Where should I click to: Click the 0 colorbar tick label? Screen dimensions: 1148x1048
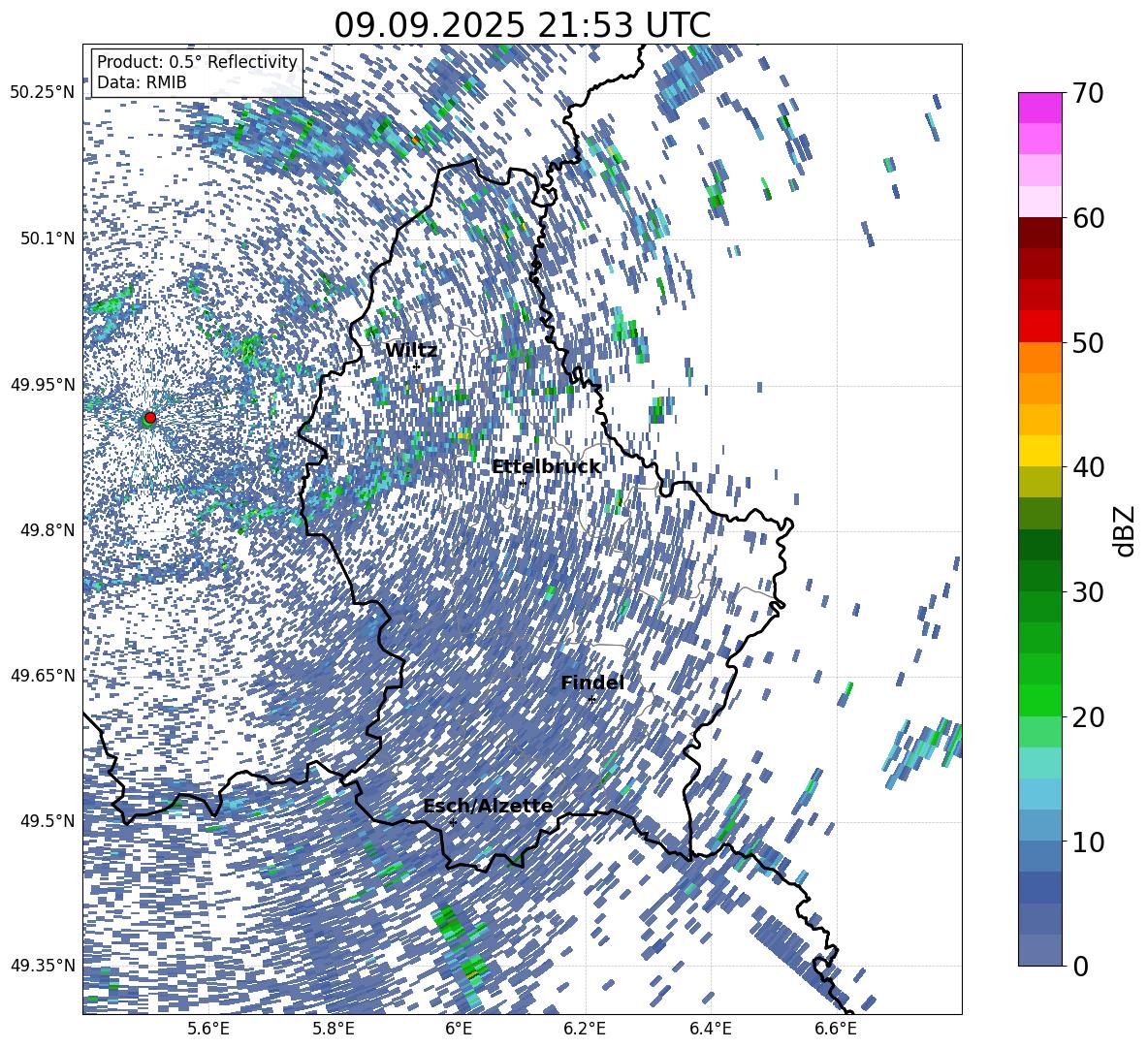pyautogui.click(x=1081, y=966)
